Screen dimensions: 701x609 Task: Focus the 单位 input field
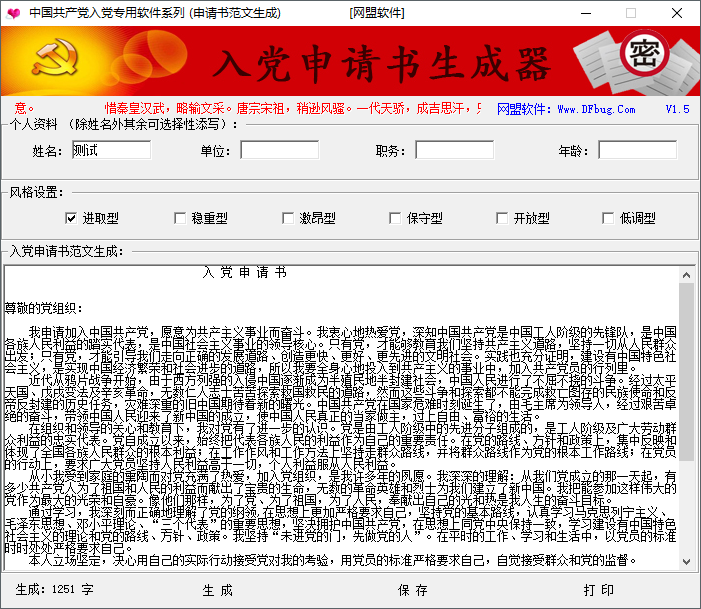tap(280, 150)
